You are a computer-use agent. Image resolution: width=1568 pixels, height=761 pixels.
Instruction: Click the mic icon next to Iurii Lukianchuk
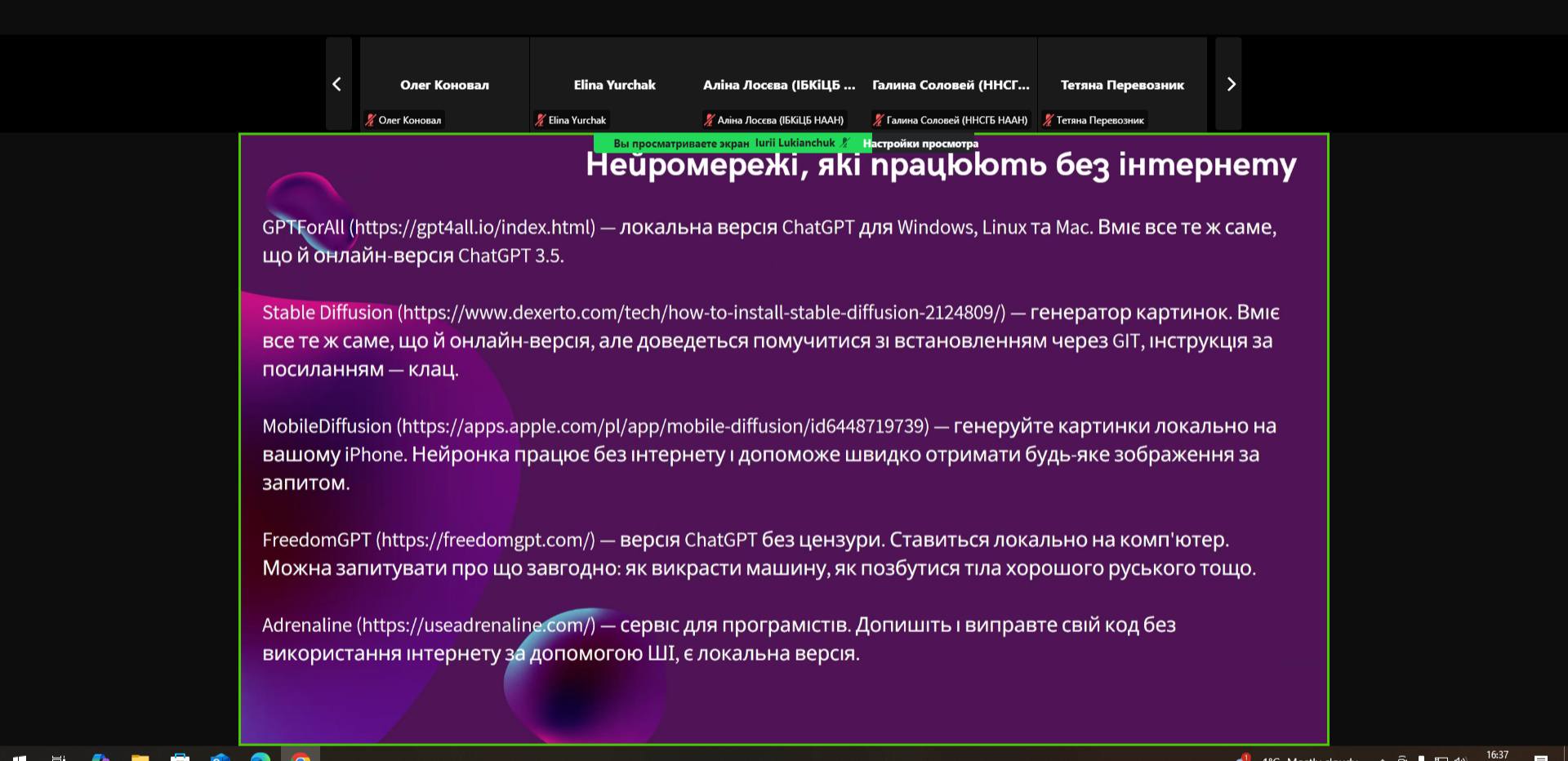845,143
